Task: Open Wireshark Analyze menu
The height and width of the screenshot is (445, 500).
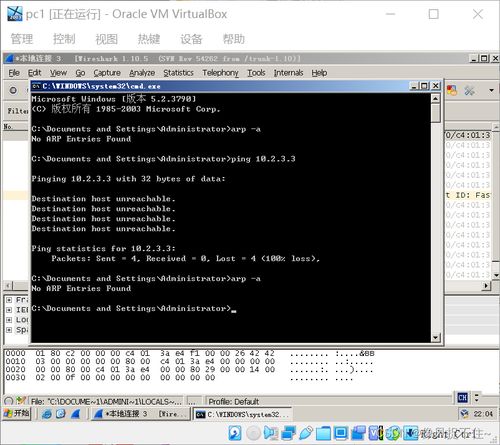Action: click(142, 73)
